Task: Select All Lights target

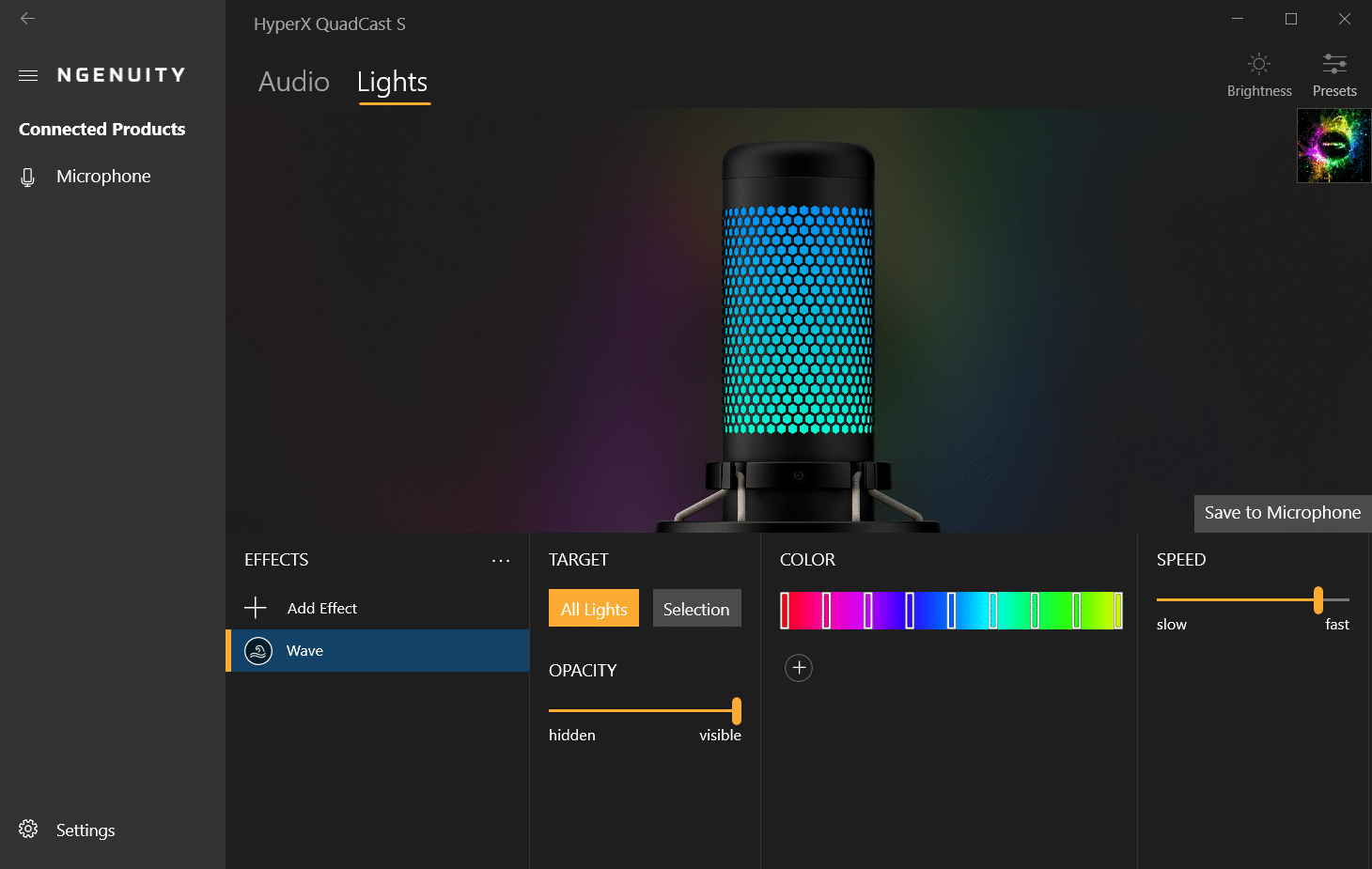Action: click(594, 609)
